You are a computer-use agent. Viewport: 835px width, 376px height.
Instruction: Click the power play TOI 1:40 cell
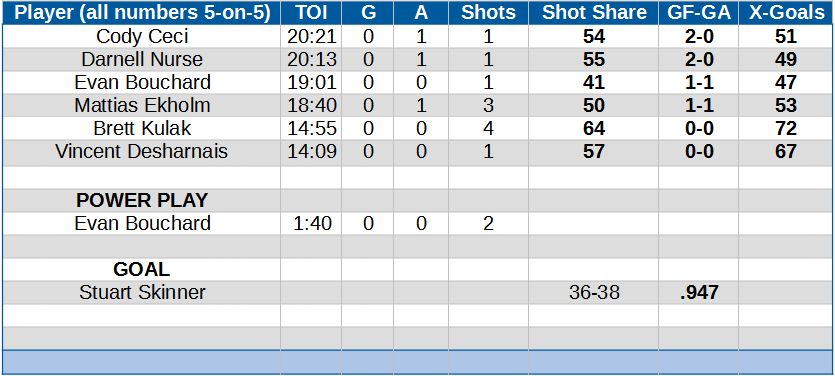(311, 223)
